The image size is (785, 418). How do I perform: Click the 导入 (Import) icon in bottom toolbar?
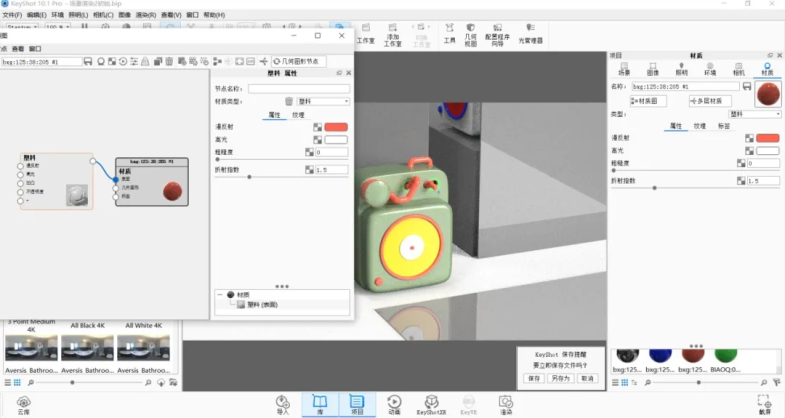tap(282, 403)
